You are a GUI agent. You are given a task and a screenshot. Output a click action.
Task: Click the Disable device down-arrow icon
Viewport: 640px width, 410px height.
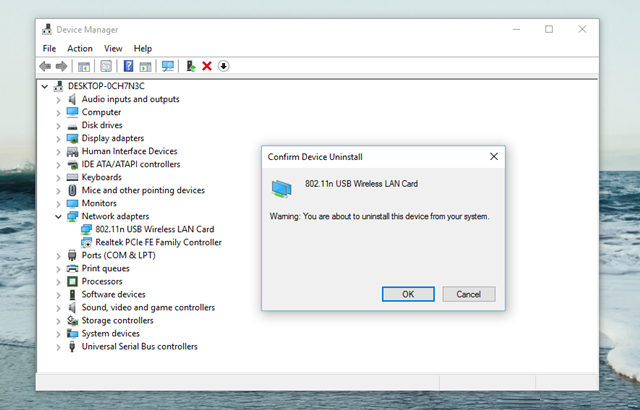click(x=223, y=66)
